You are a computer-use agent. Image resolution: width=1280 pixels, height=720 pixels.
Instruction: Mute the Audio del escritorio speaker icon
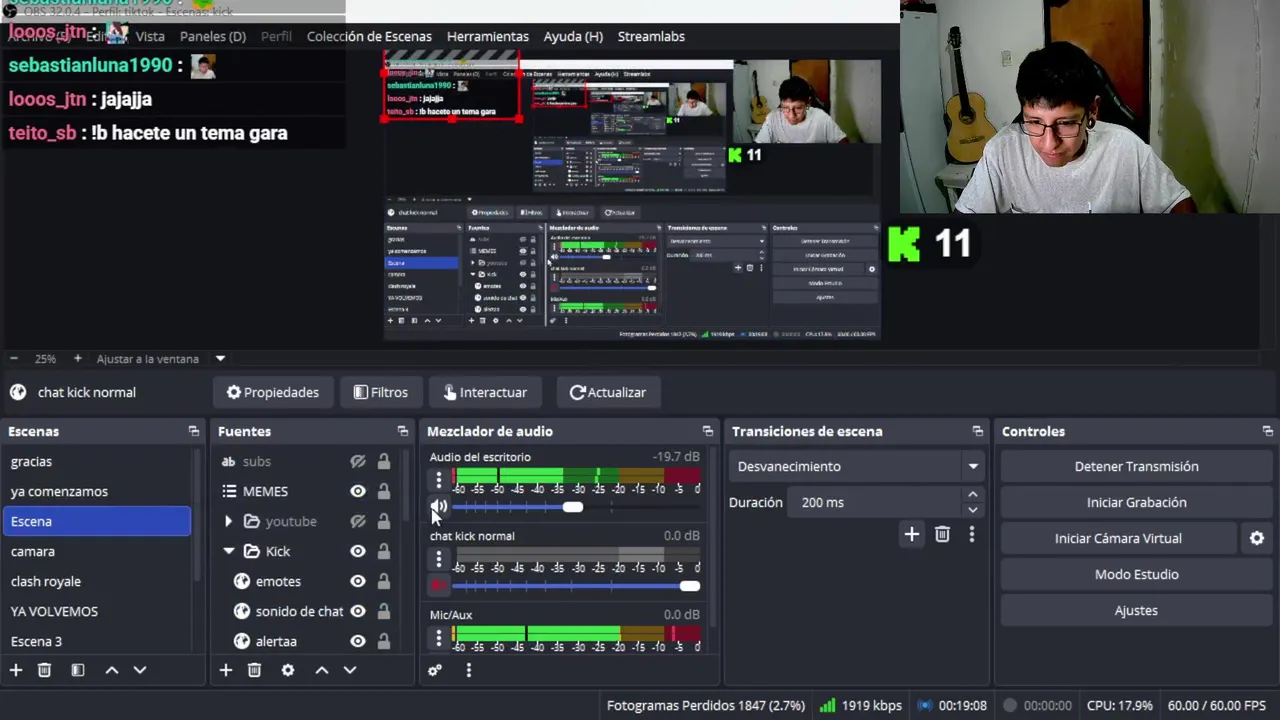tap(439, 507)
